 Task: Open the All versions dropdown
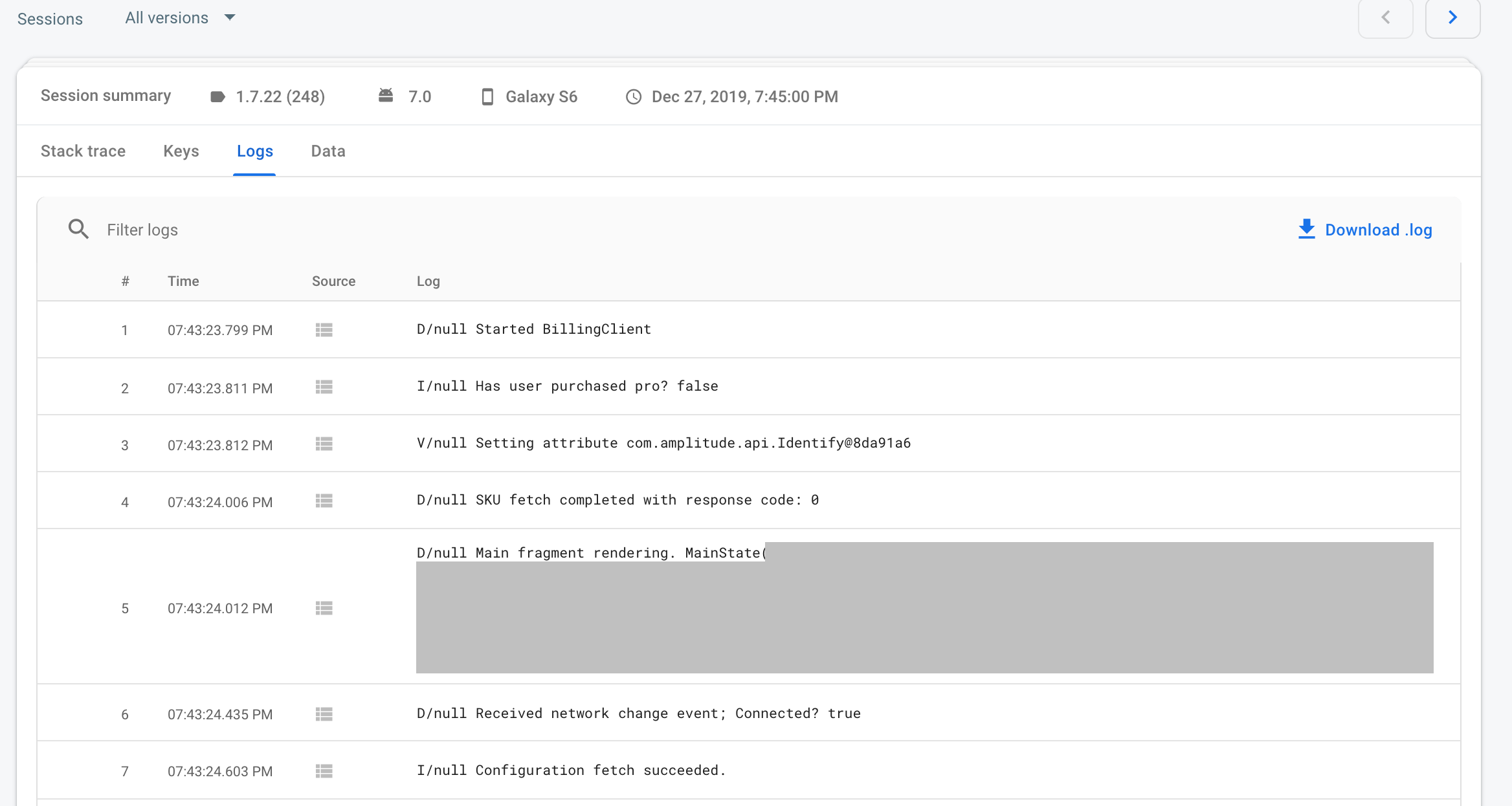pos(180,18)
